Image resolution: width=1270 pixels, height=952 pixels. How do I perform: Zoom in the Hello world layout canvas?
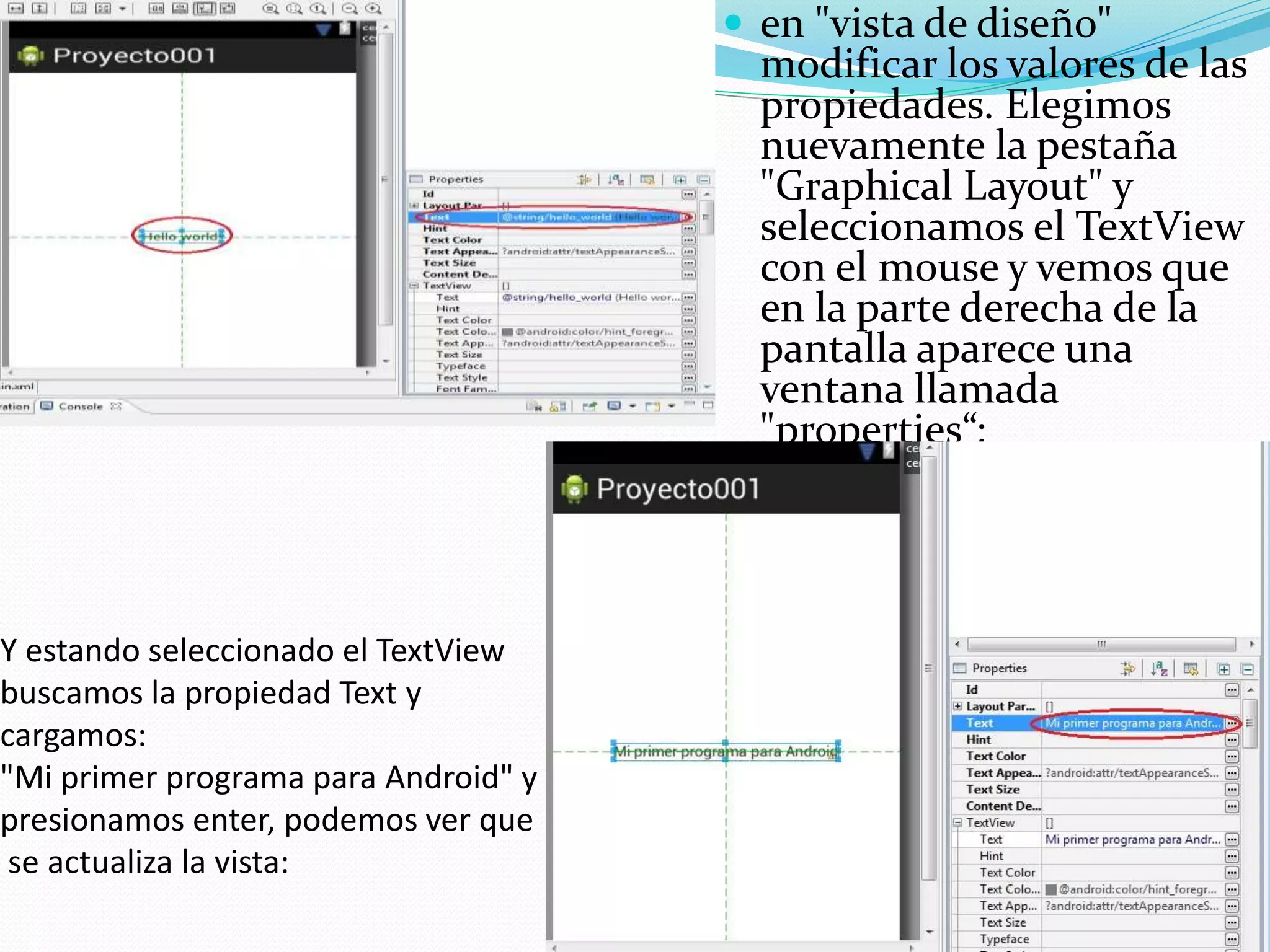[x=373, y=9]
